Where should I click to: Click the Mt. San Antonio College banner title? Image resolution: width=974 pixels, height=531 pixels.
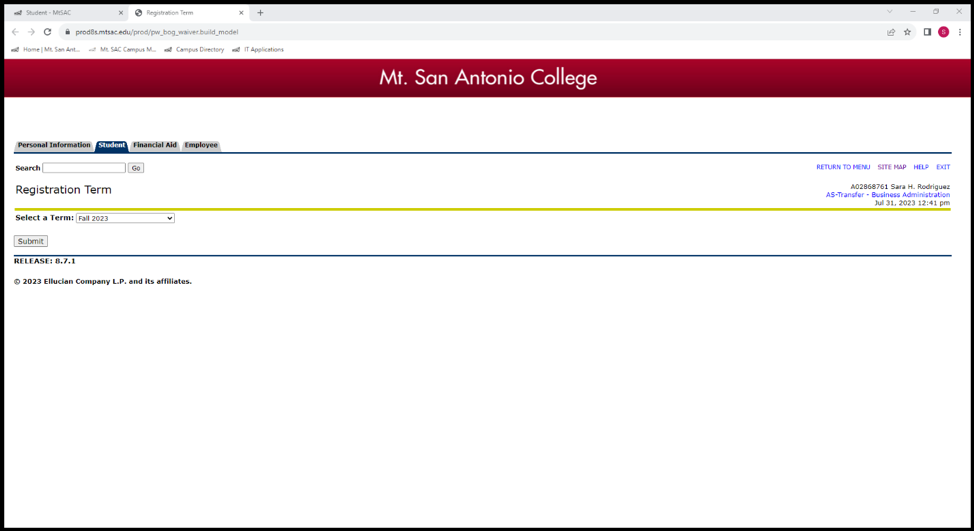[x=488, y=78]
